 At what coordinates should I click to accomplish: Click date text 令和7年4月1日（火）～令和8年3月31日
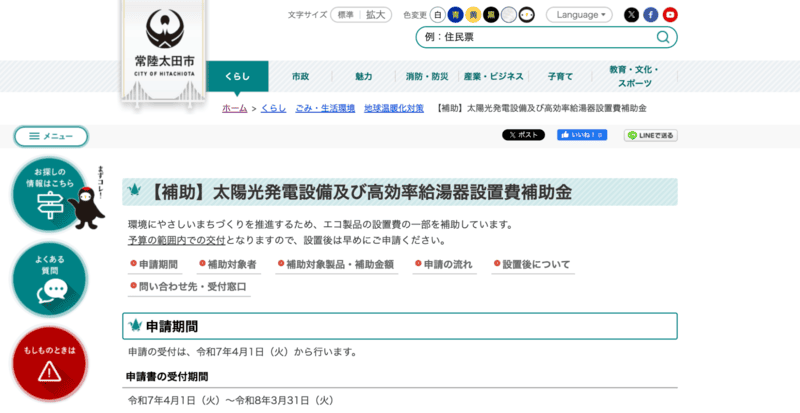[231, 400]
